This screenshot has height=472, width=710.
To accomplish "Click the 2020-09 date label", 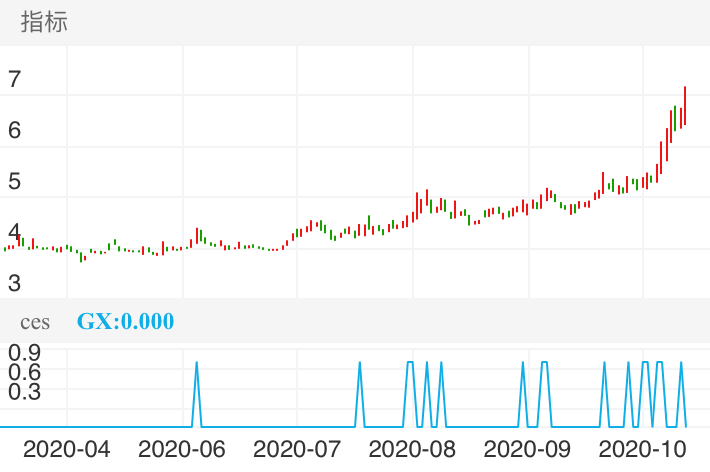I will click(527, 449).
